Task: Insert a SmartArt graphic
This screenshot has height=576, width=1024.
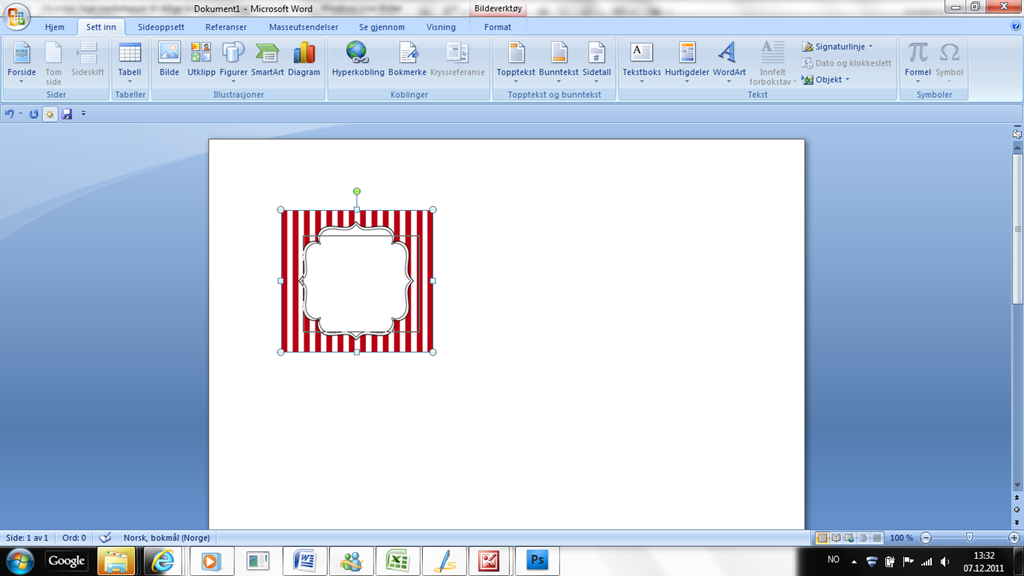Action: pos(267,60)
